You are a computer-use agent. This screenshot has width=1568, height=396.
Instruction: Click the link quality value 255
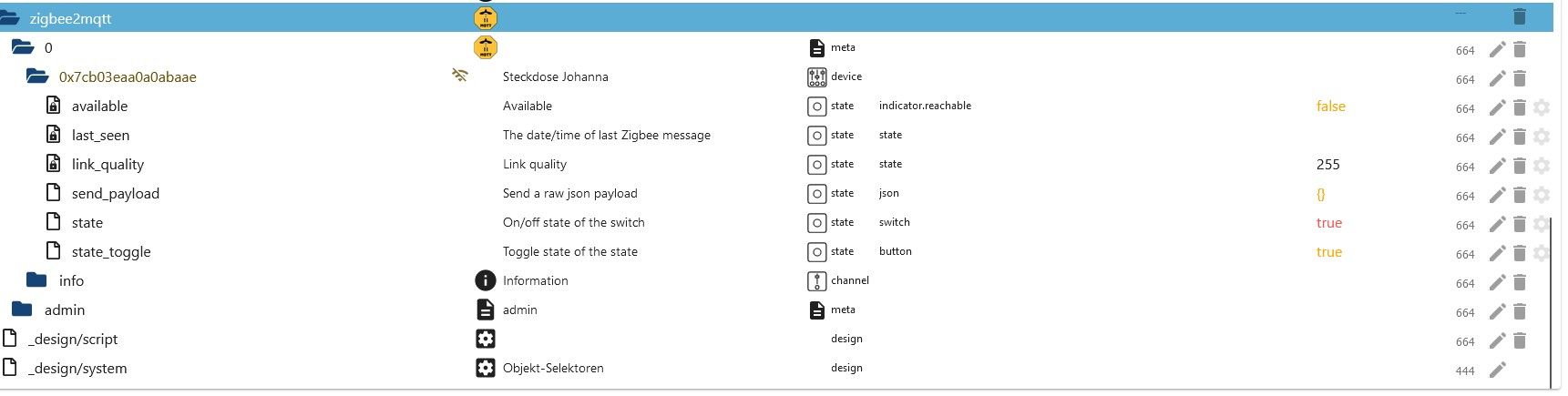pos(1327,165)
